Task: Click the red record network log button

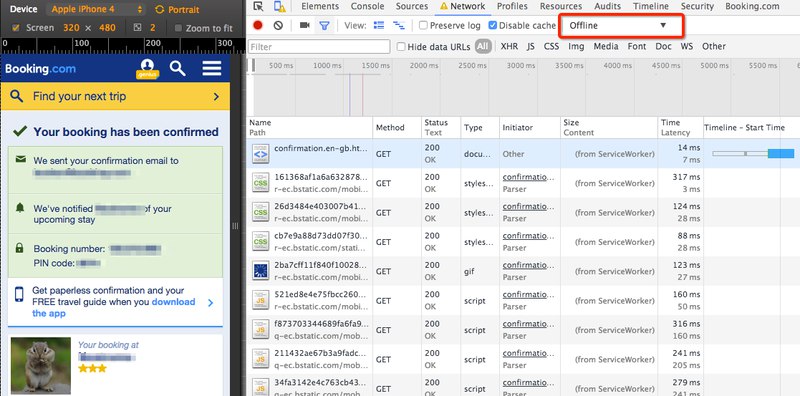Action: [x=258, y=25]
